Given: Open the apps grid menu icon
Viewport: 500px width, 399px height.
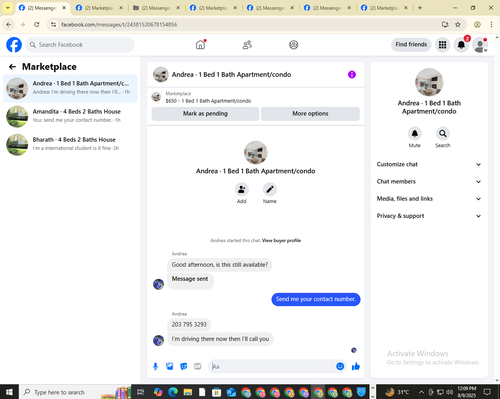Looking at the screenshot, I should [x=442, y=45].
